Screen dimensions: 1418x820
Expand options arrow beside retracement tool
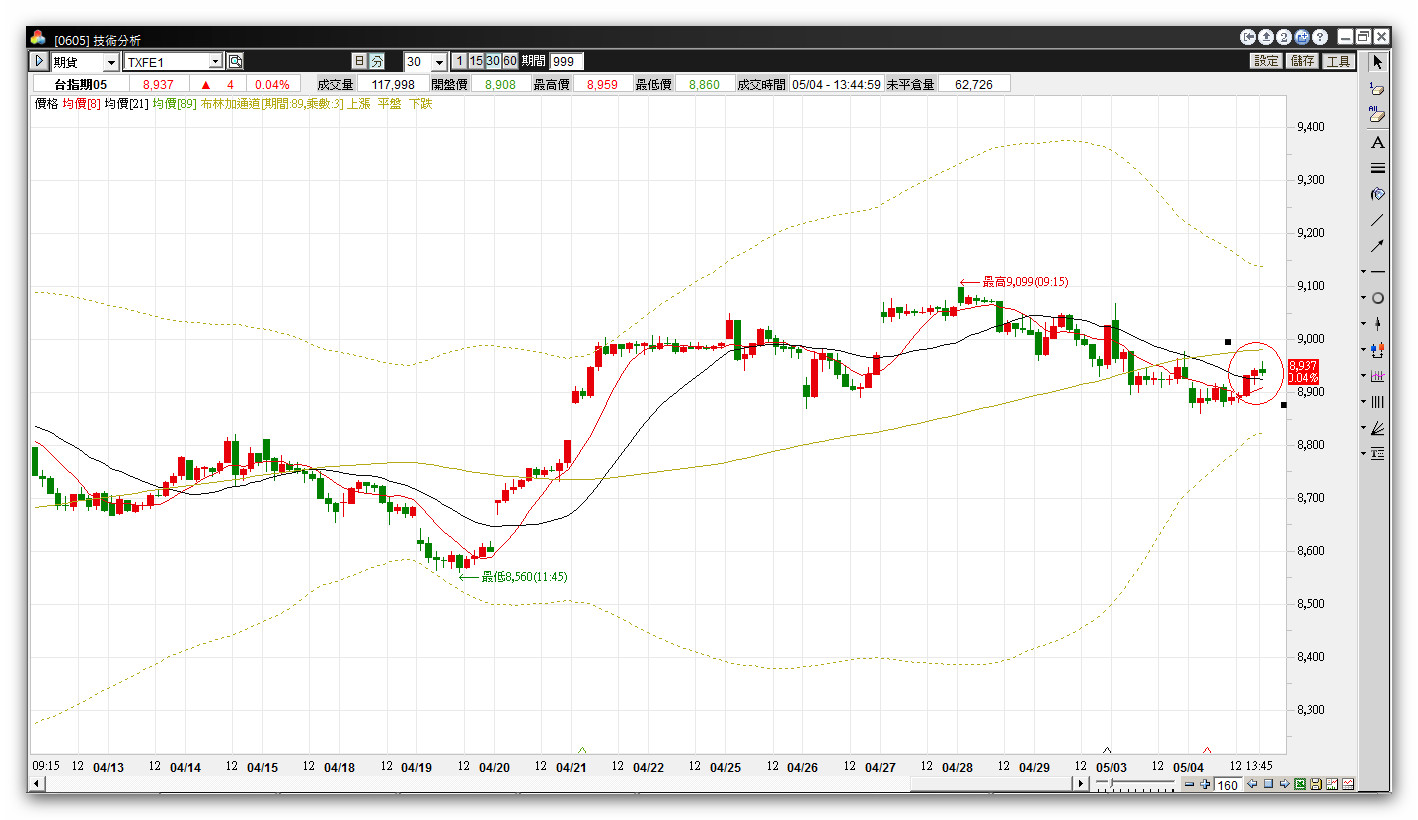pos(1363,454)
